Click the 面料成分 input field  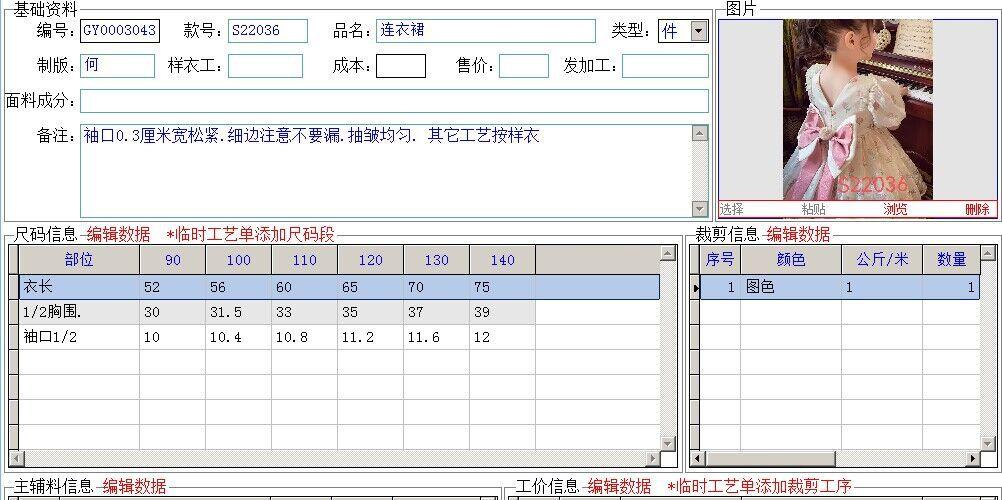[x=394, y=101]
